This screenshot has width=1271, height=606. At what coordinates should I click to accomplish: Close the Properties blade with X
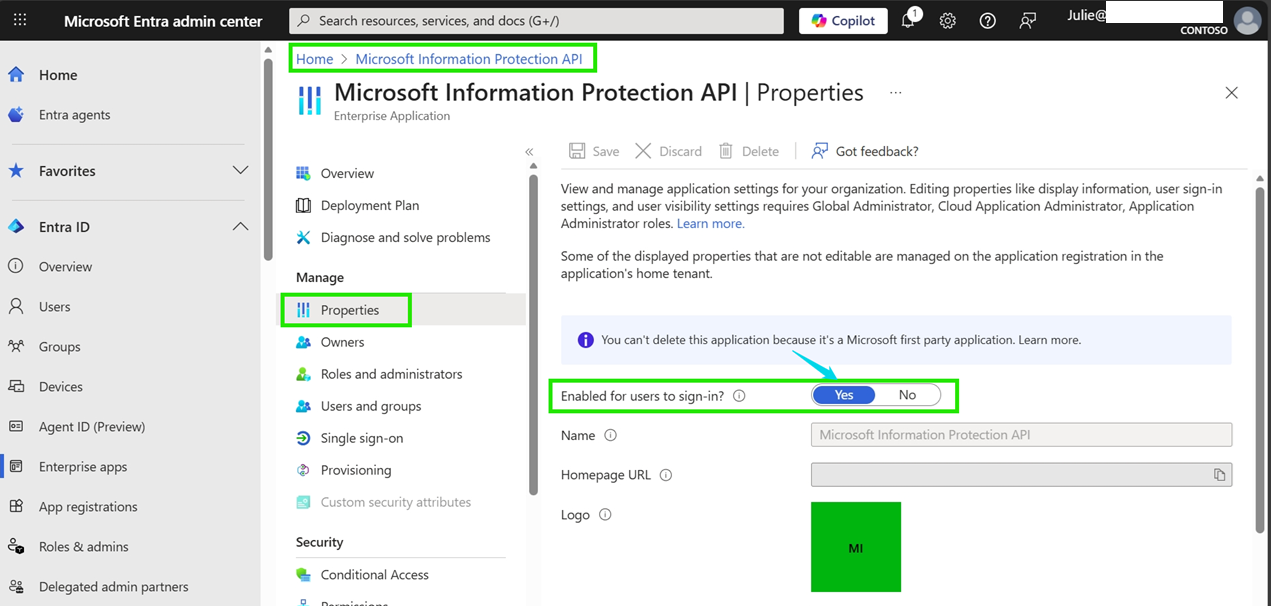click(1231, 93)
